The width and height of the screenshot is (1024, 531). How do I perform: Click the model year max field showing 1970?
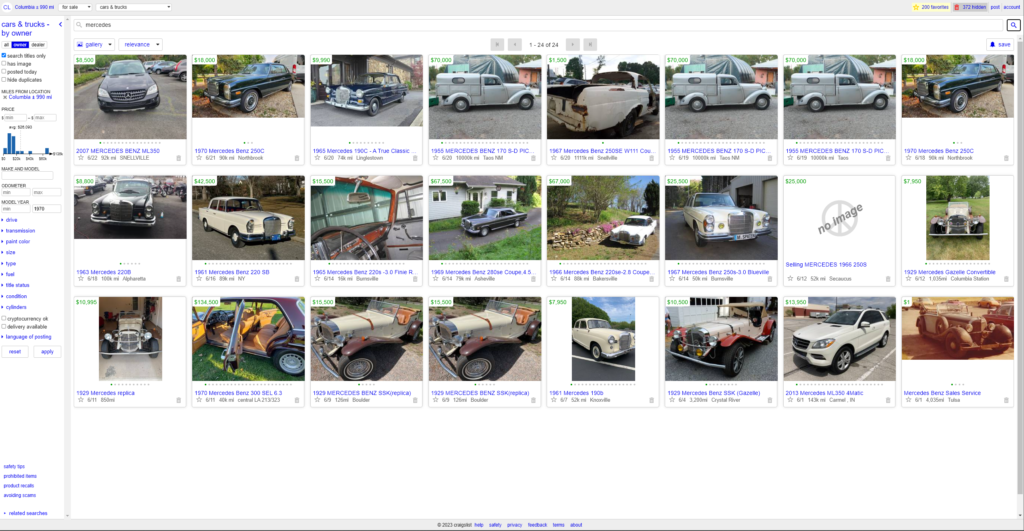point(46,209)
